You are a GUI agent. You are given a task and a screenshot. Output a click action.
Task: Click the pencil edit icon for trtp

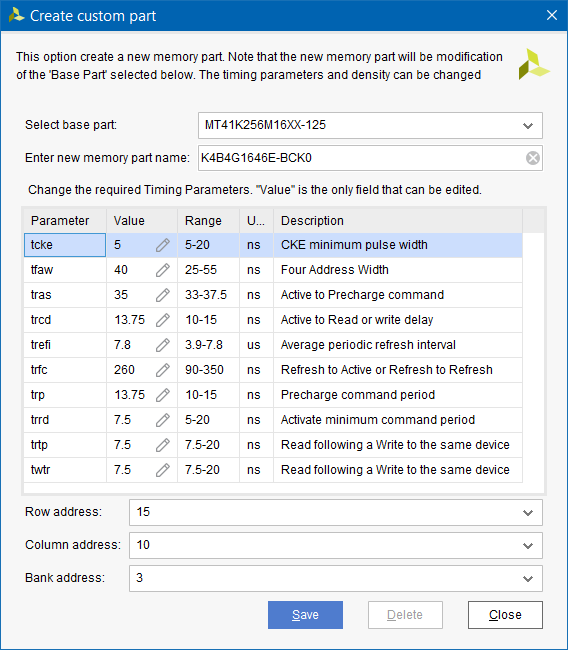pyautogui.click(x=163, y=445)
